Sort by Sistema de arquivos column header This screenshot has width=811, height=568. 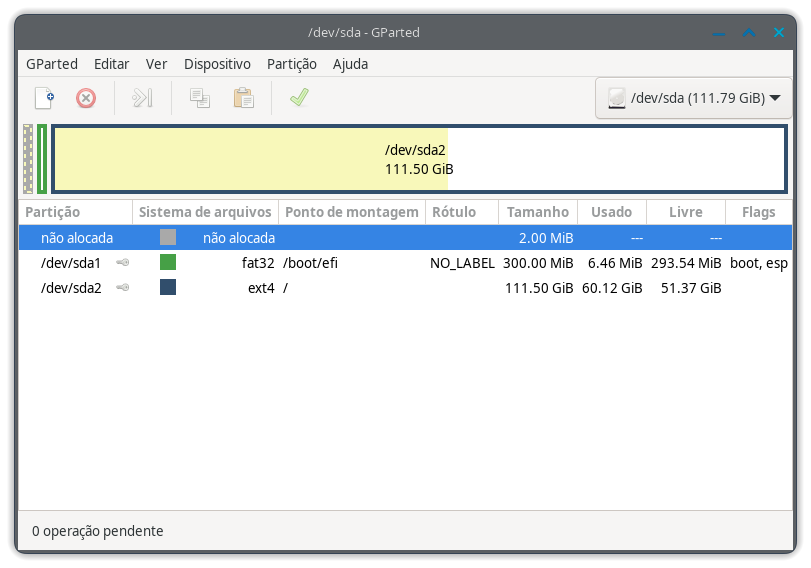coord(205,212)
